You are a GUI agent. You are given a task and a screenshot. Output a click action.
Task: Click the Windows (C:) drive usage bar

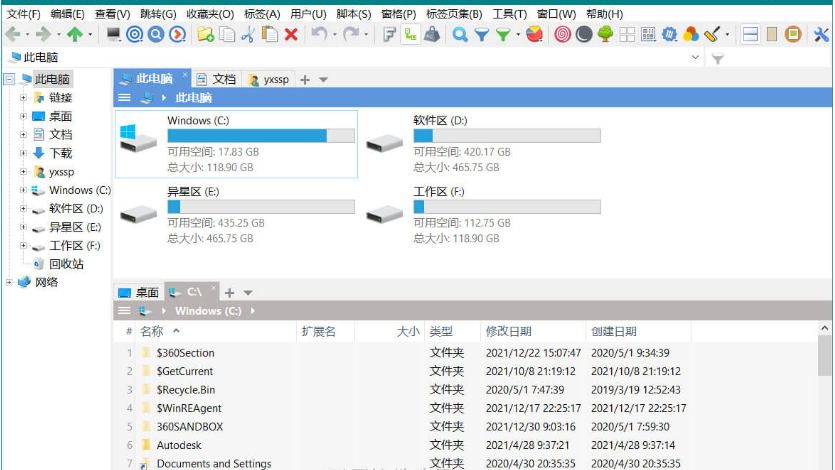coord(260,136)
